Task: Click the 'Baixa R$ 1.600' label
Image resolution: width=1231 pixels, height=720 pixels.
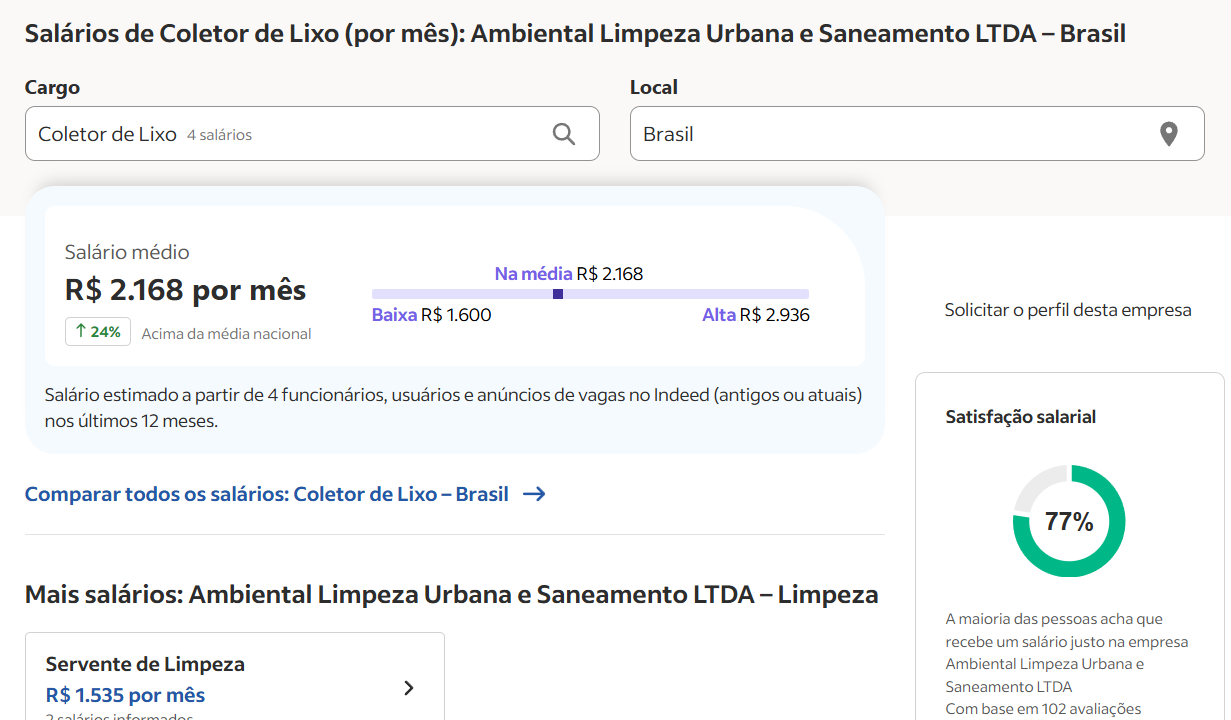Action: 431,315
